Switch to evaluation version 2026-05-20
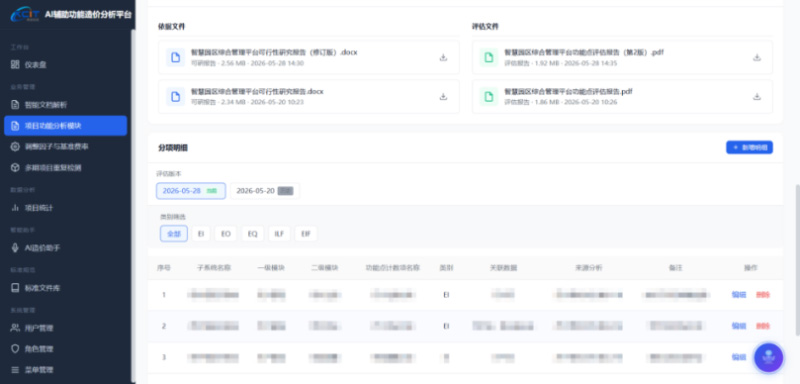 point(265,191)
